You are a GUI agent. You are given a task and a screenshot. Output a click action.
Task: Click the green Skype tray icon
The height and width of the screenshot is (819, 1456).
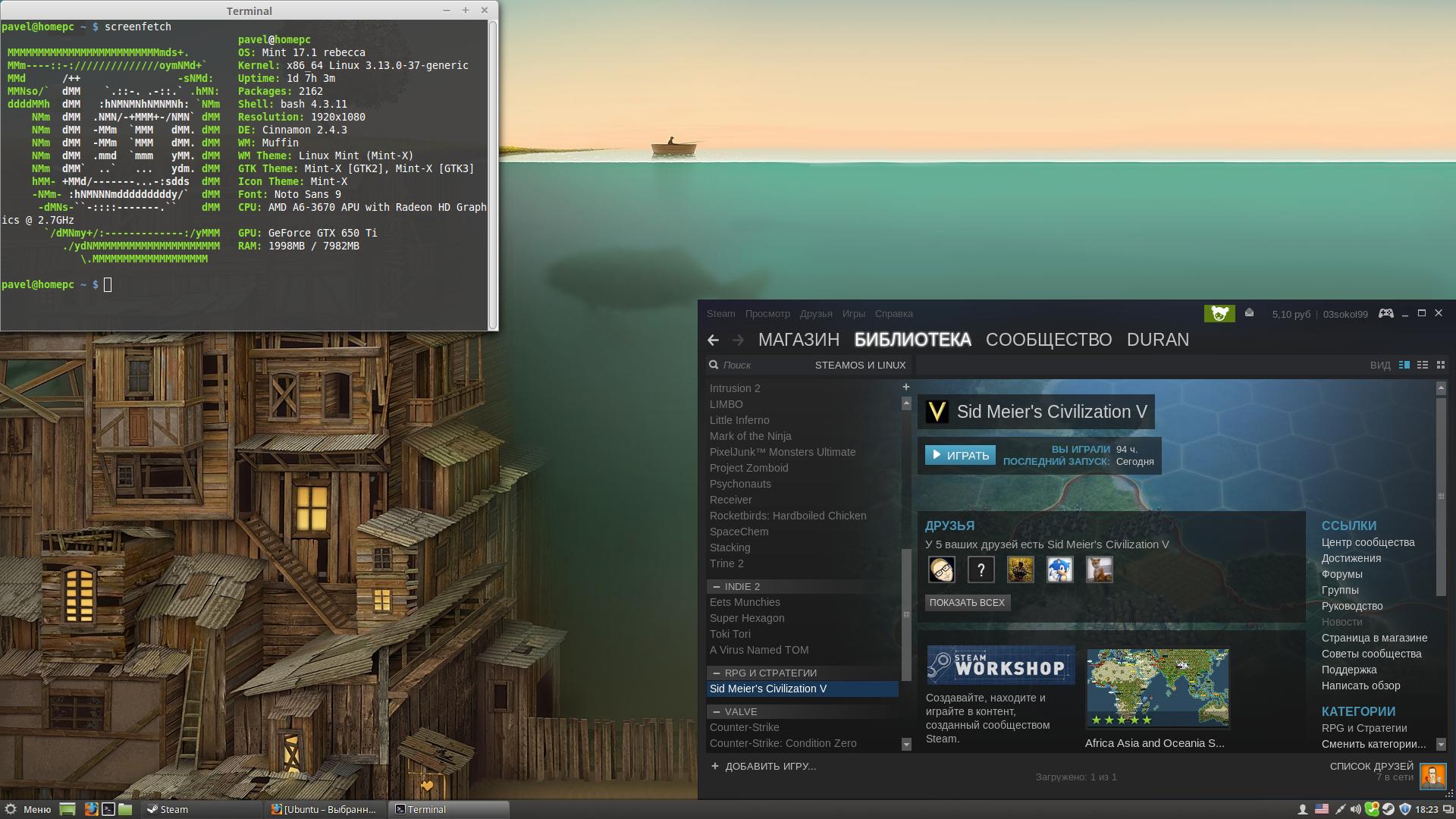1372,809
